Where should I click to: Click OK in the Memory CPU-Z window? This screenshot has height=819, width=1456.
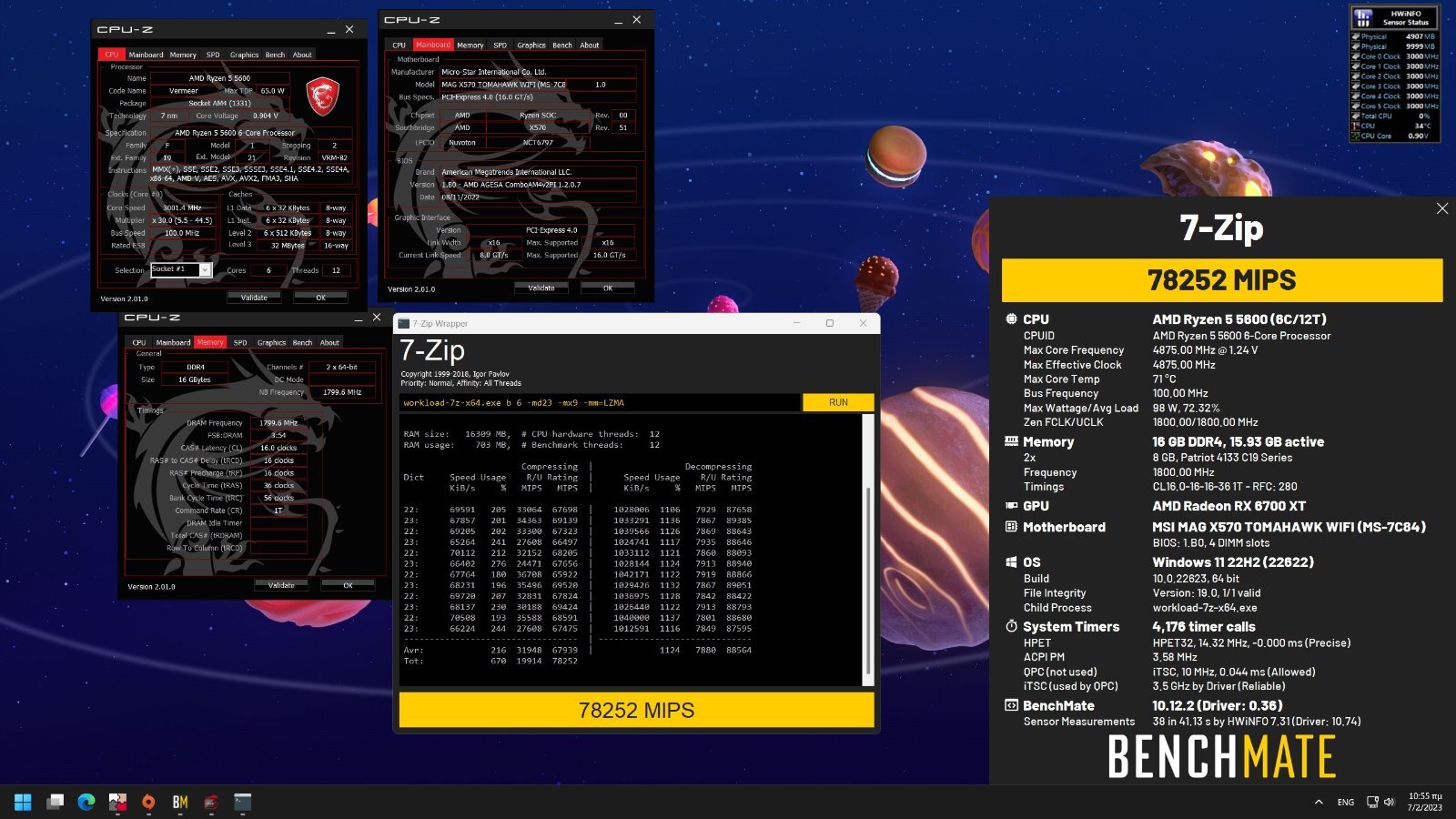[x=348, y=585]
